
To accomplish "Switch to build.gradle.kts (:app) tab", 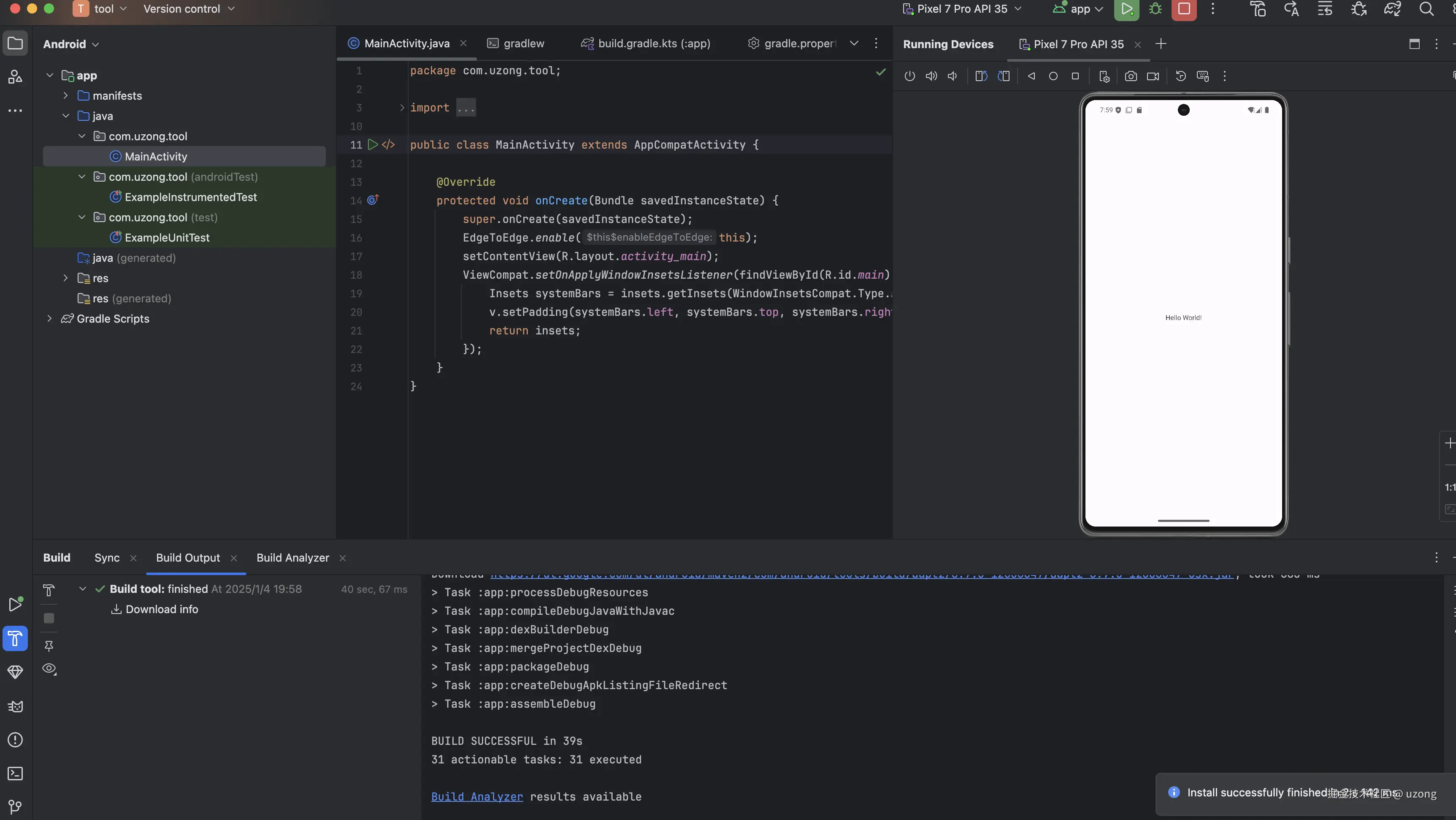I will (x=653, y=43).
